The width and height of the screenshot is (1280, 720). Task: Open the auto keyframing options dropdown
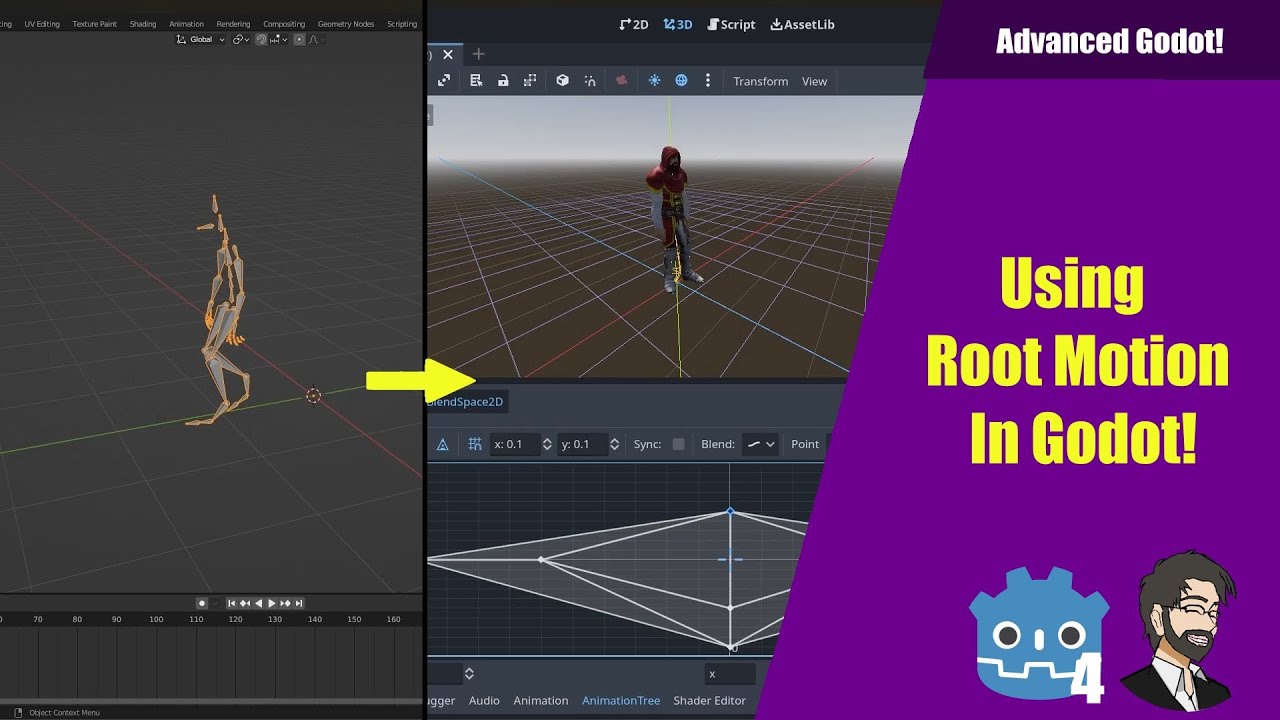[x=215, y=603]
